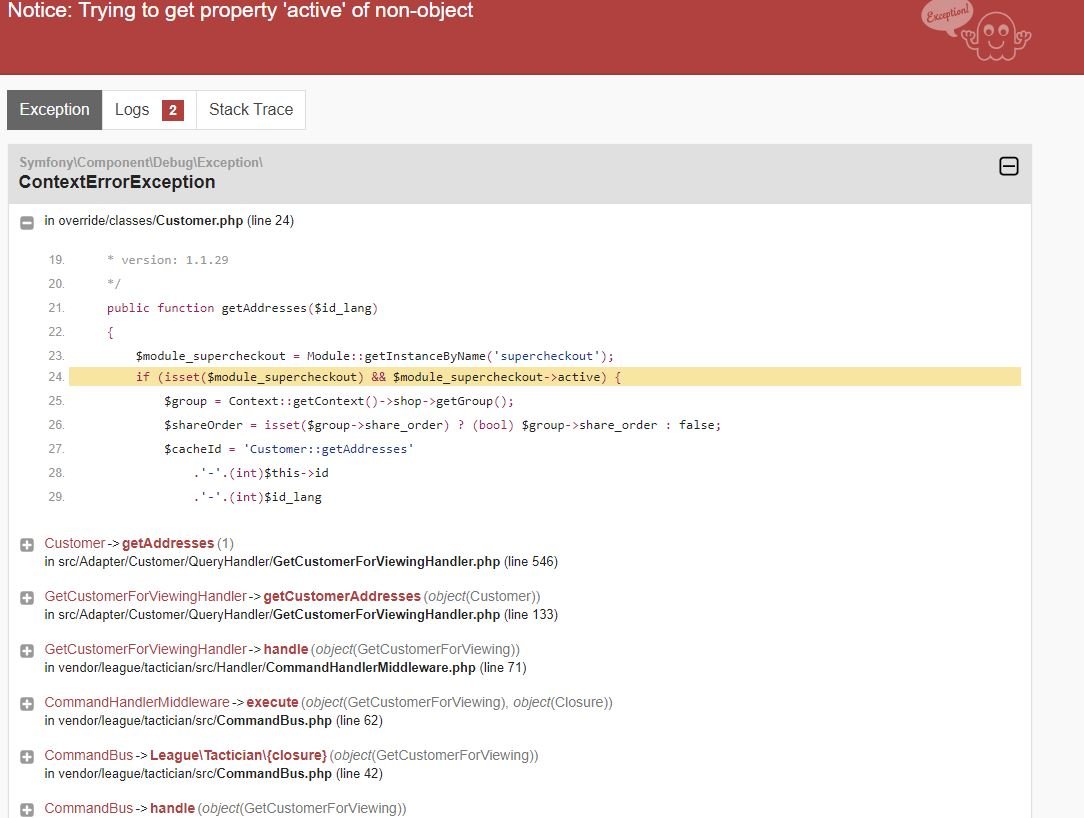Click the getAddresses method link
1084x818 pixels.
168,543
